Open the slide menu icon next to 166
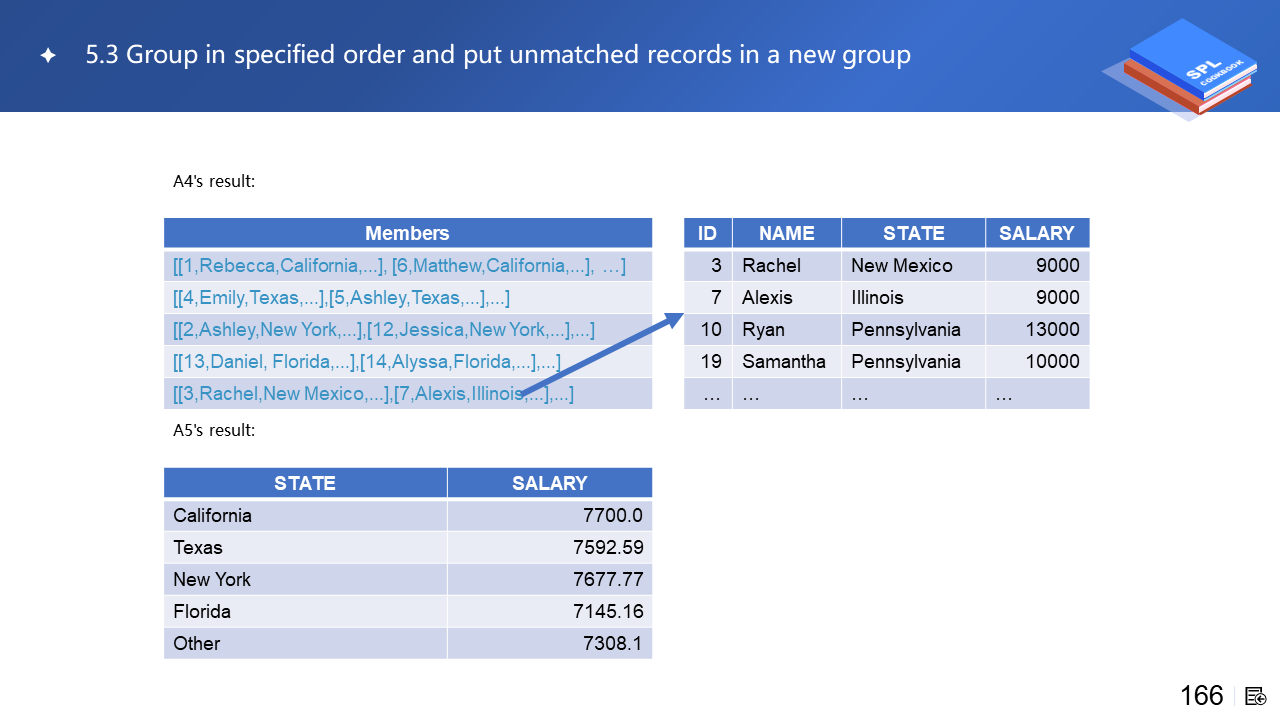The image size is (1280, 720). point(1256,696)
